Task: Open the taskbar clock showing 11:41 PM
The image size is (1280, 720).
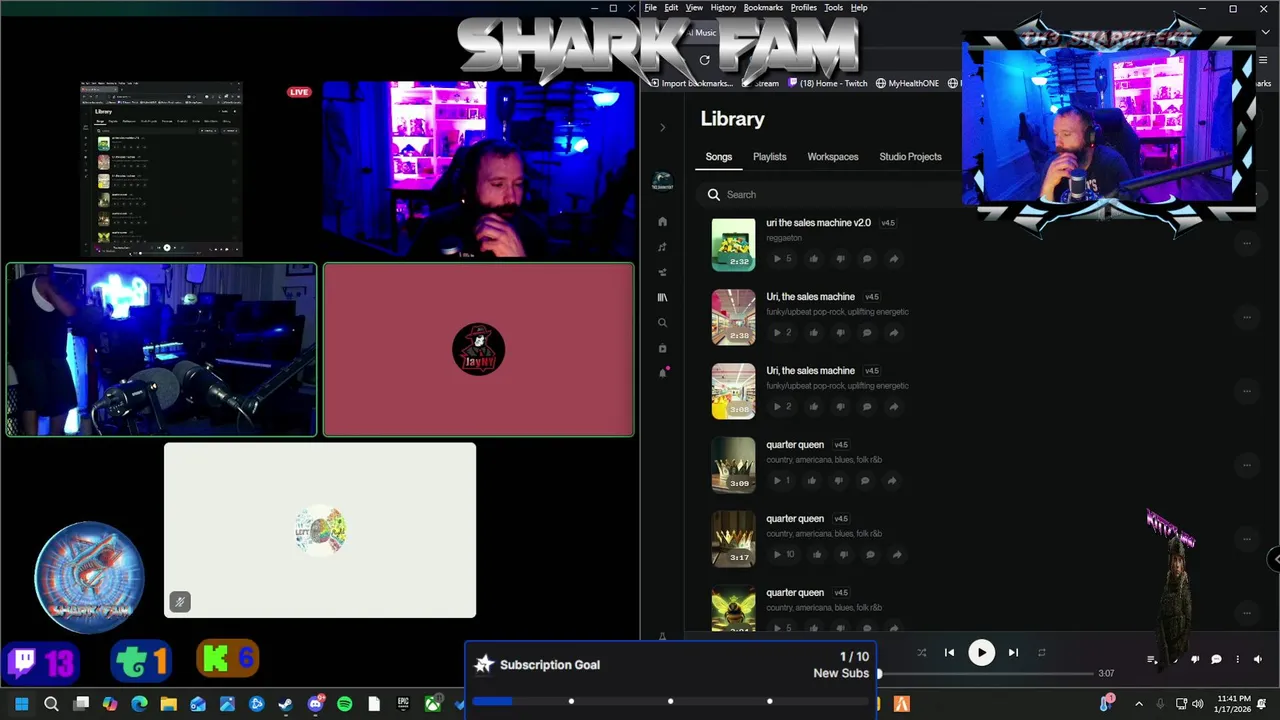Action: pos(1235,704)
